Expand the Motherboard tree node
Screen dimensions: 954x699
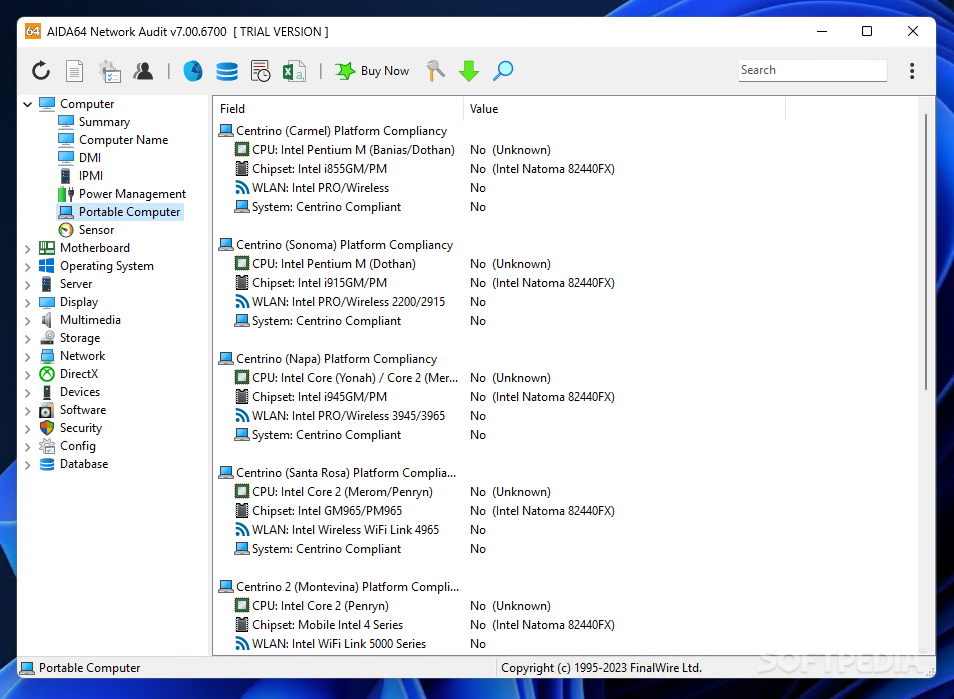point(27,248)
